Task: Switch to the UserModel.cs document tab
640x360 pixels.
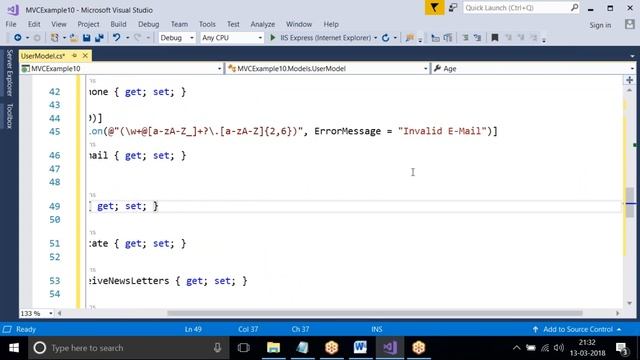Action: coord(43,56)
